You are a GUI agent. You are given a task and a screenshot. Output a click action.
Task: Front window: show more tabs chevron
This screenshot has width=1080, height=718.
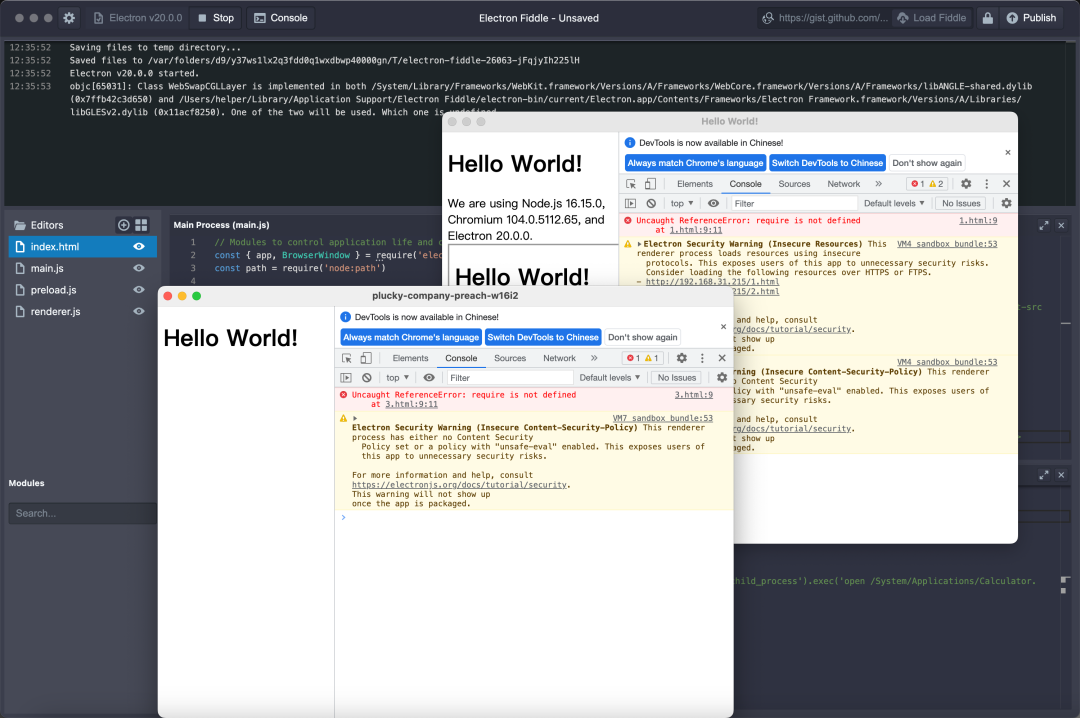(x=594, y=358)
